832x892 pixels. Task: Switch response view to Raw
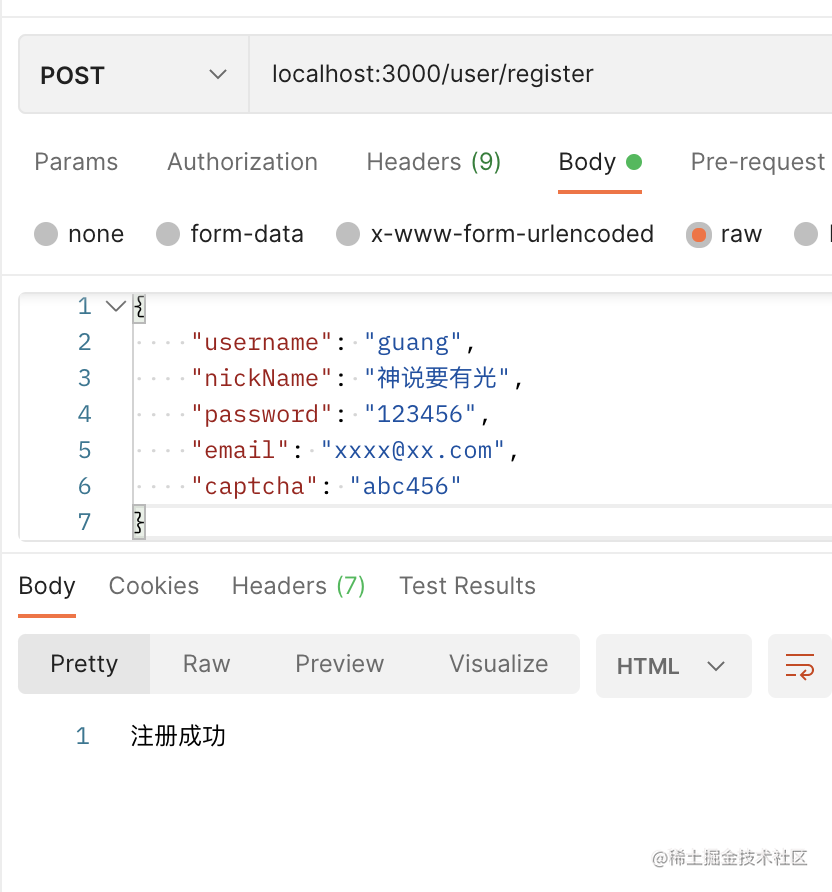pos(206,664)
